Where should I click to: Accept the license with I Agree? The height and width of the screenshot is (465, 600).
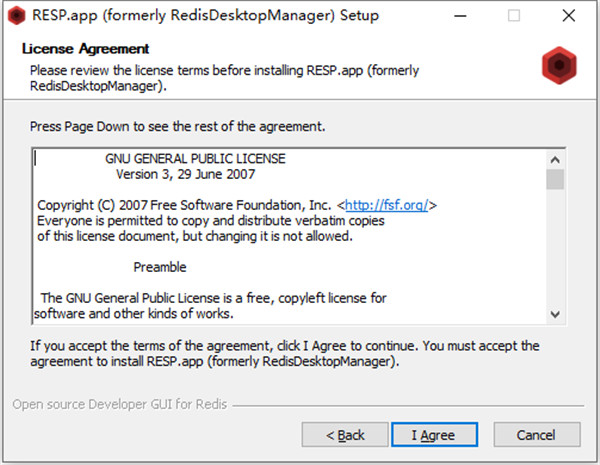(x=432, y=435)
